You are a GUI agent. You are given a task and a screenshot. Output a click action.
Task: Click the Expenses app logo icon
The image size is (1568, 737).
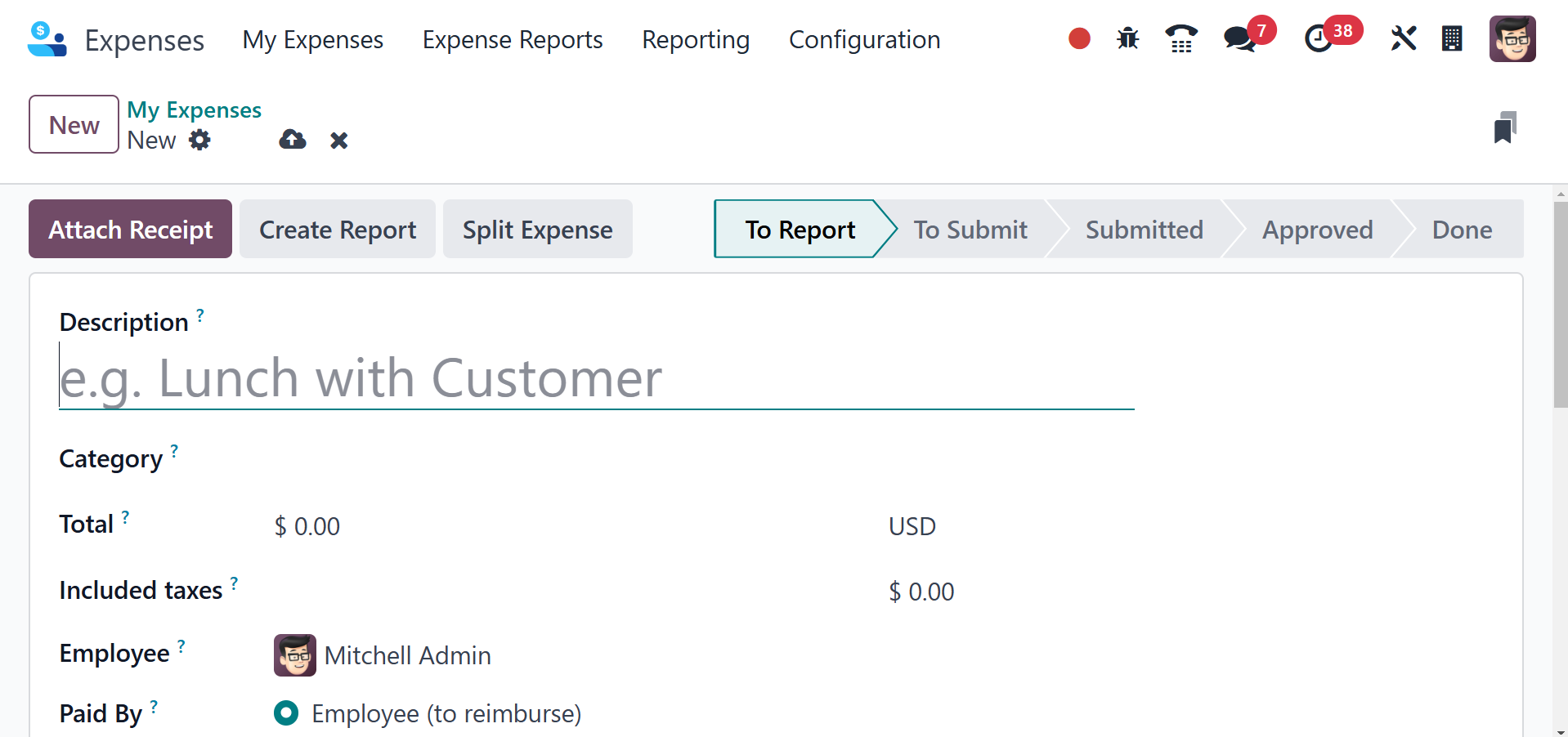coord(47,39)
